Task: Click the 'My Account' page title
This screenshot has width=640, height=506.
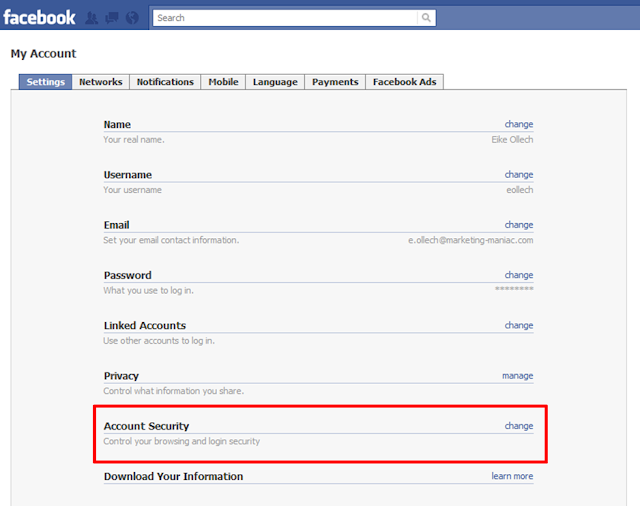Action: pyautogui.click(x=43, y=53)
